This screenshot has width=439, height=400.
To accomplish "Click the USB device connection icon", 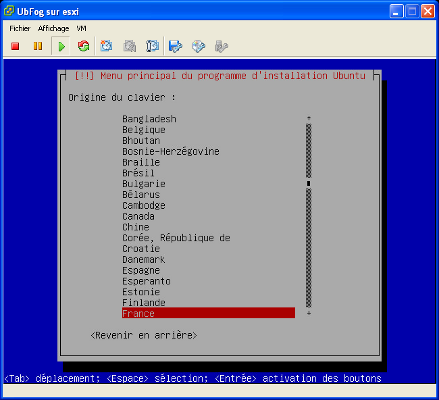I will pyautogui.click(x=221, y=46).
